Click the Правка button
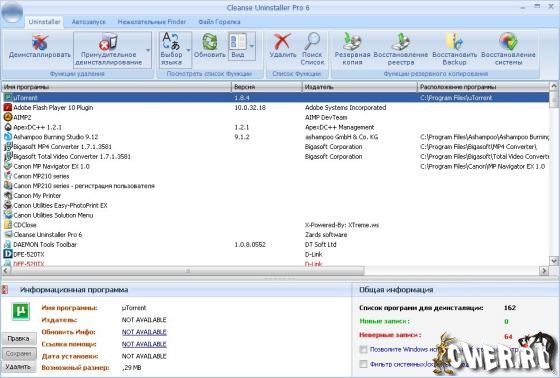The width and height of the screenshot is (560, 378). coord(19,338)
